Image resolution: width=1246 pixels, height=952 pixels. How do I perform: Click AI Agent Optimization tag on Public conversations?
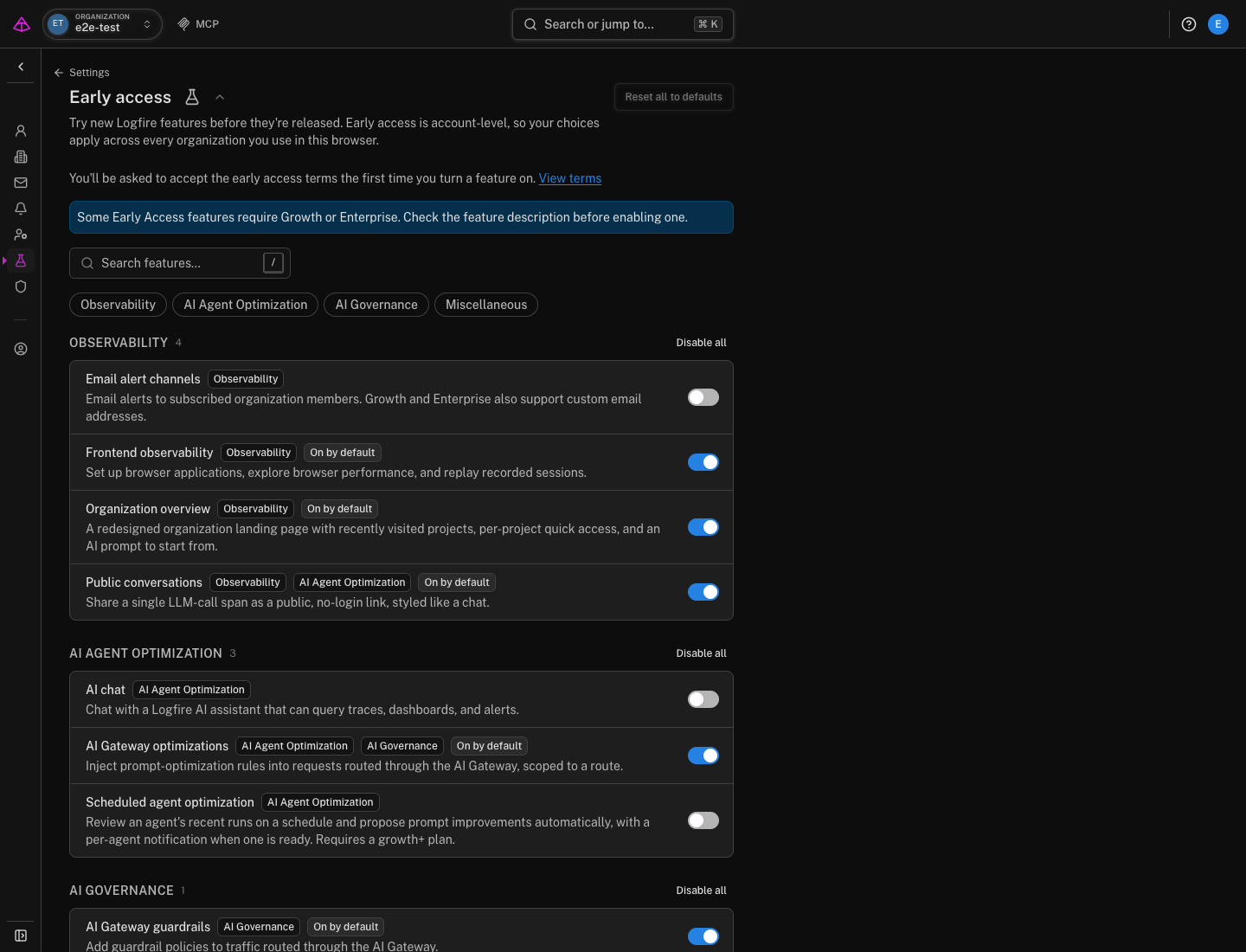click(x=352, y=582)
